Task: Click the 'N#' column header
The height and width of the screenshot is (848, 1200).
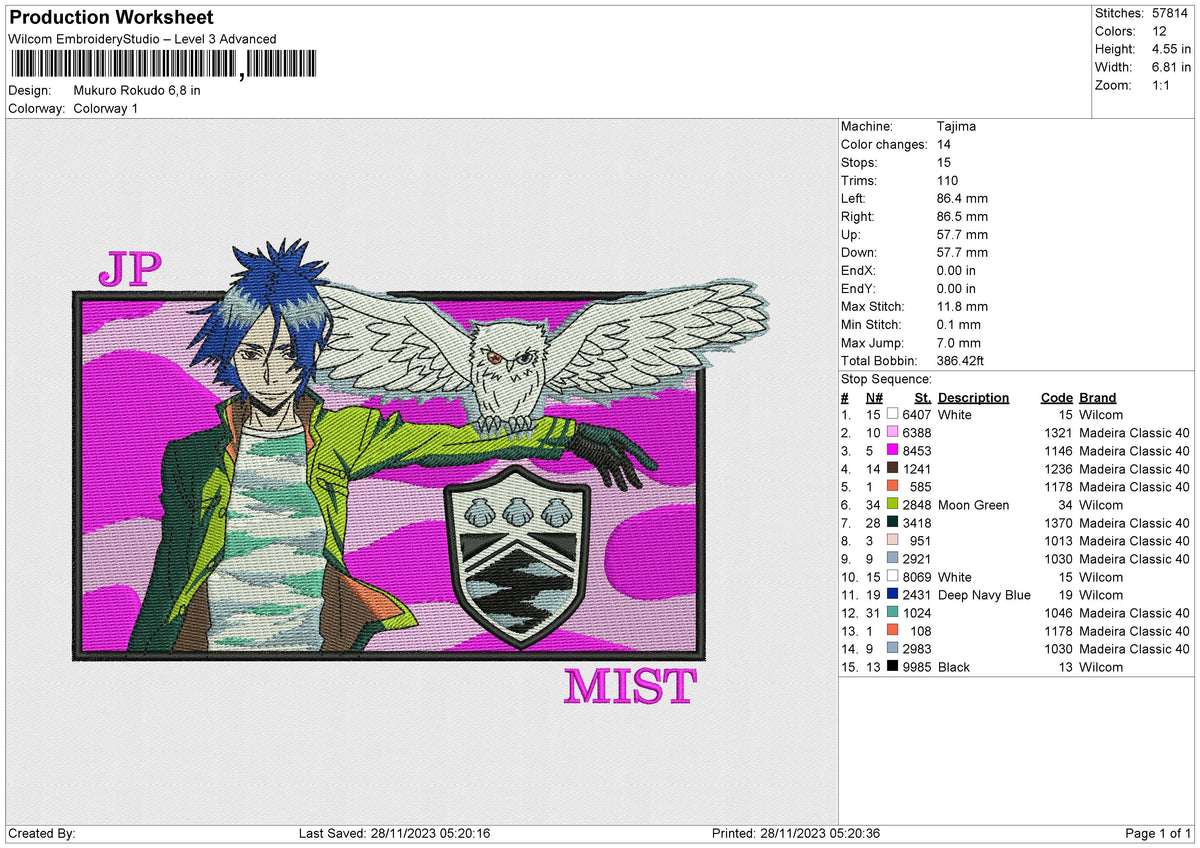Action: point(874,398)
